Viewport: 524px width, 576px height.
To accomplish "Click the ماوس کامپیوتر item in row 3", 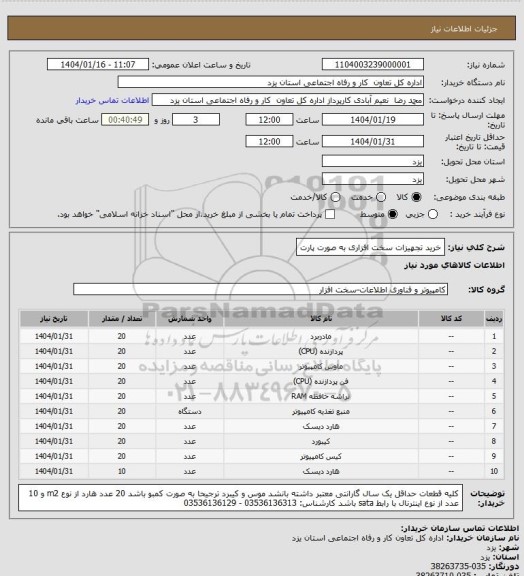I will pyautogui.click(x=321, y=367).
